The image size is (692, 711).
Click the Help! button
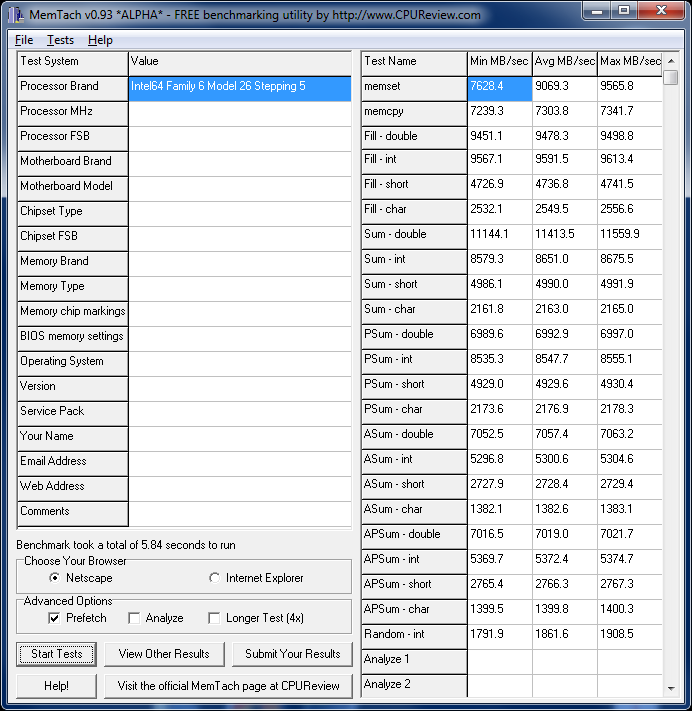click(x=57, y=686)
